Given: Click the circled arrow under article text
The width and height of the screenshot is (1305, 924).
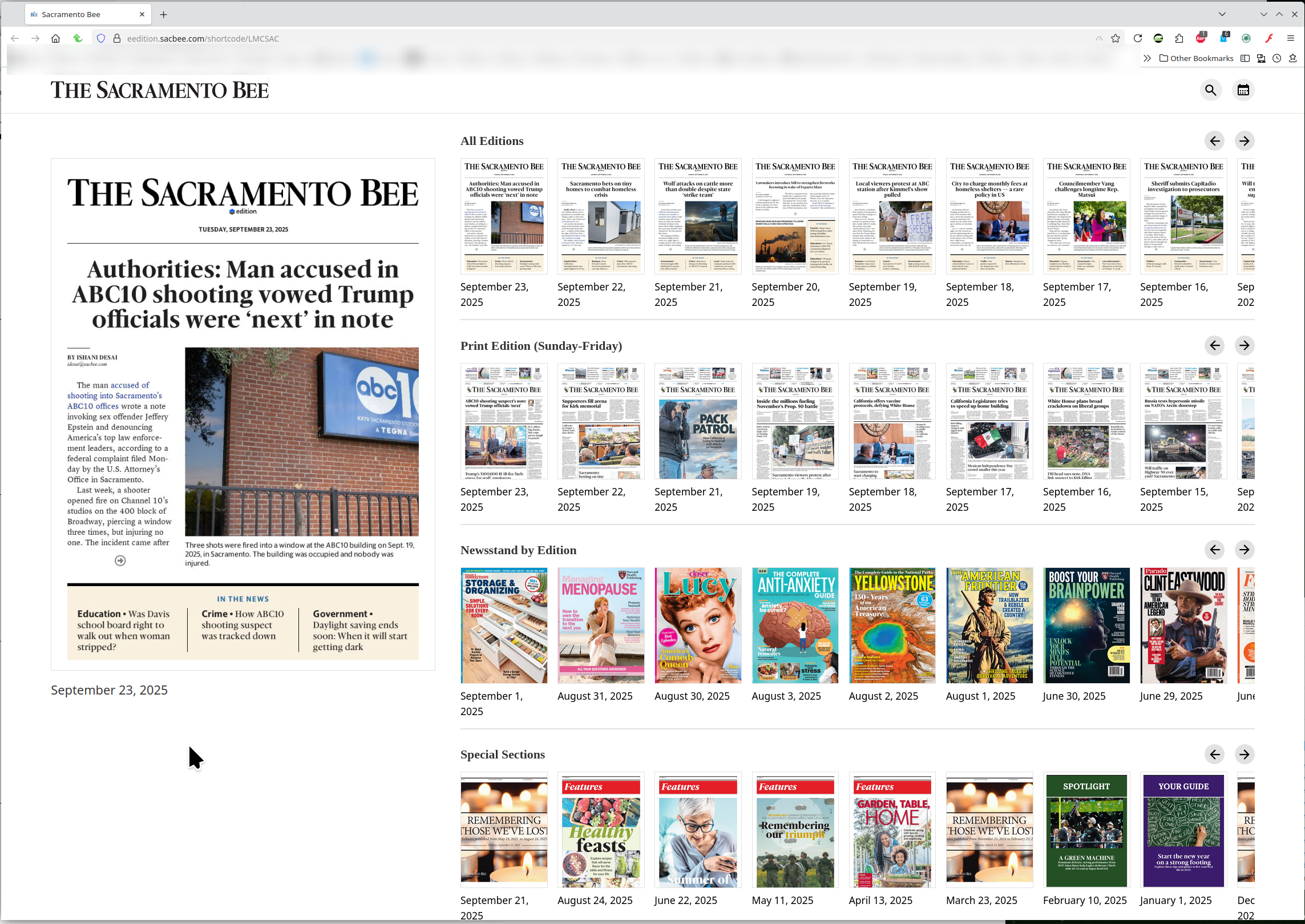Looking at the screenshot, I should click(x=120, y=561).
